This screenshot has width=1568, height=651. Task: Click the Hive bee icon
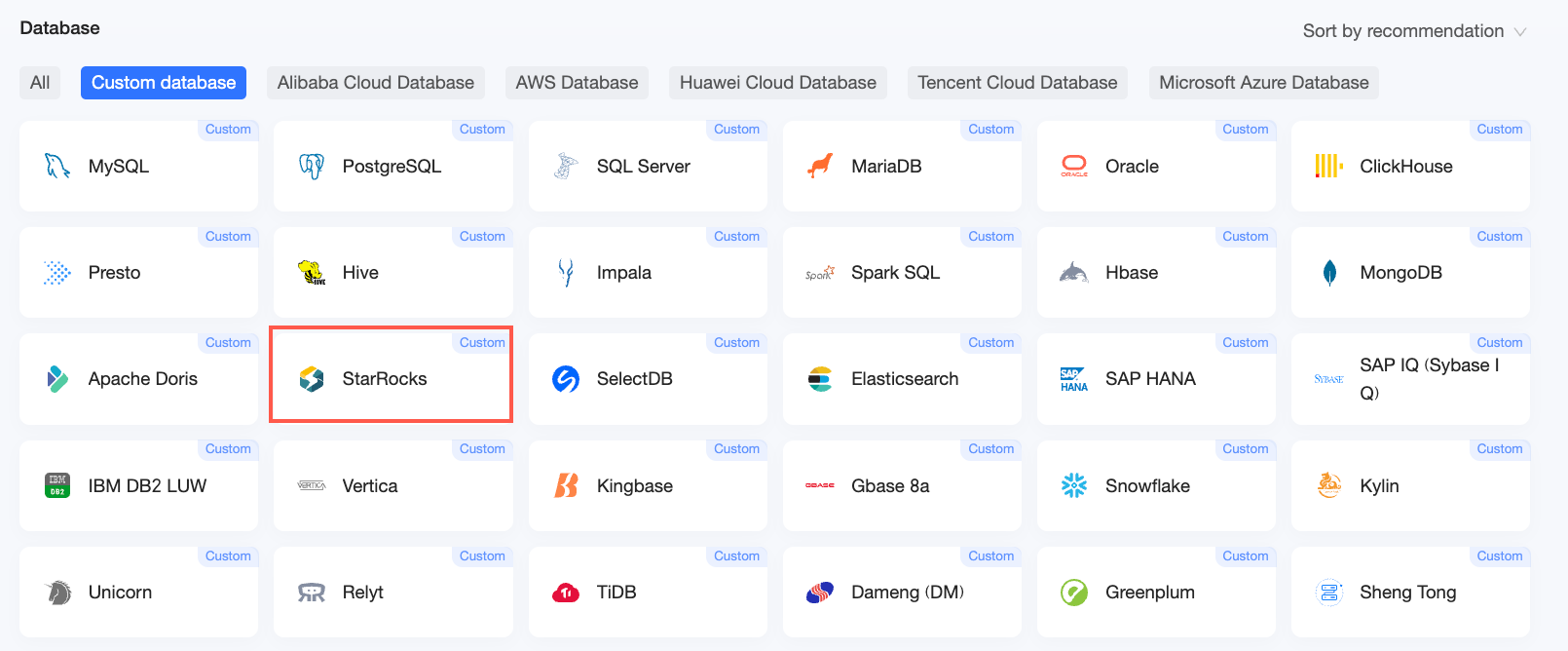[312, 273]
